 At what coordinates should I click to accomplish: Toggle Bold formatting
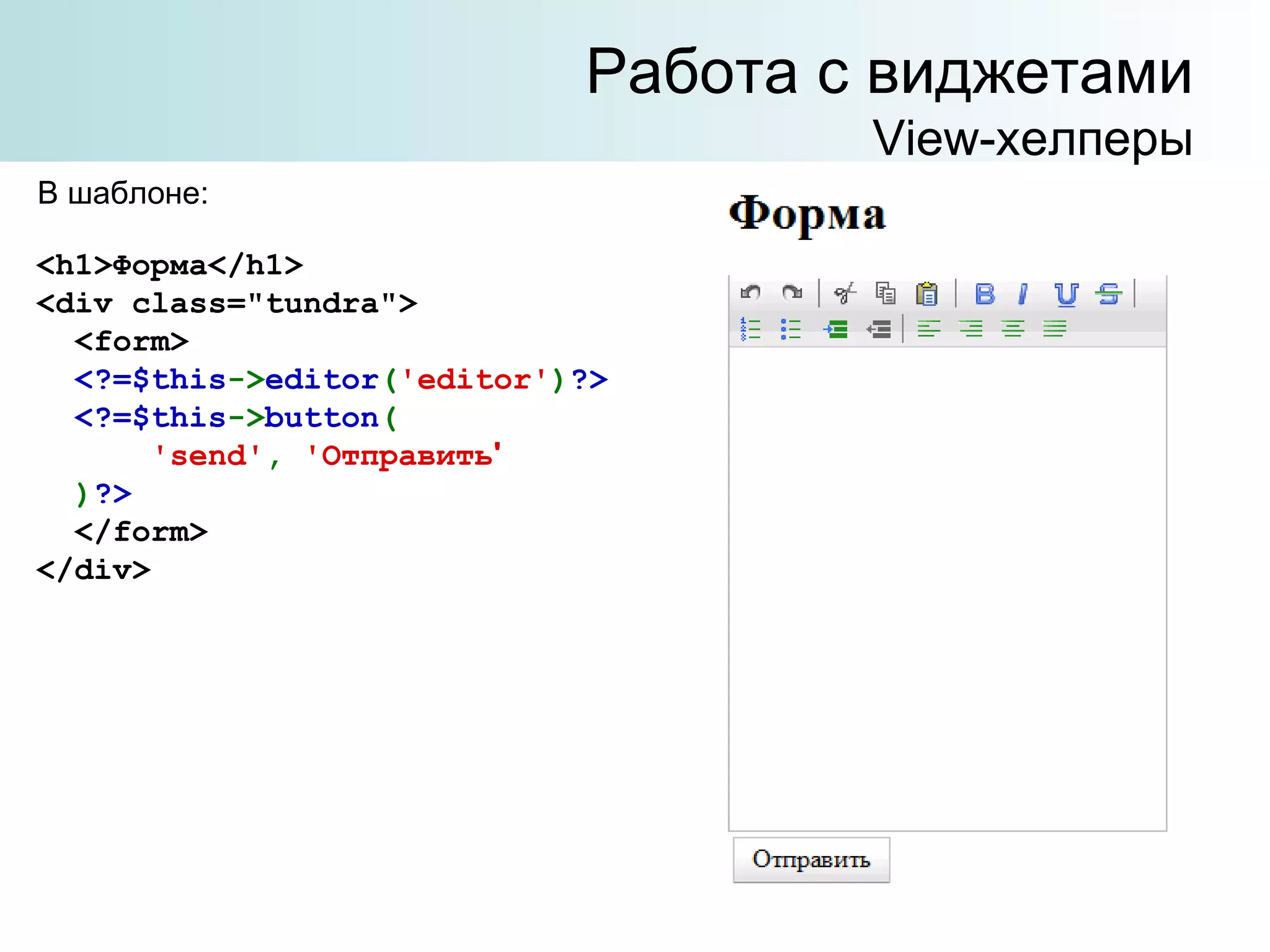point(985,294)
